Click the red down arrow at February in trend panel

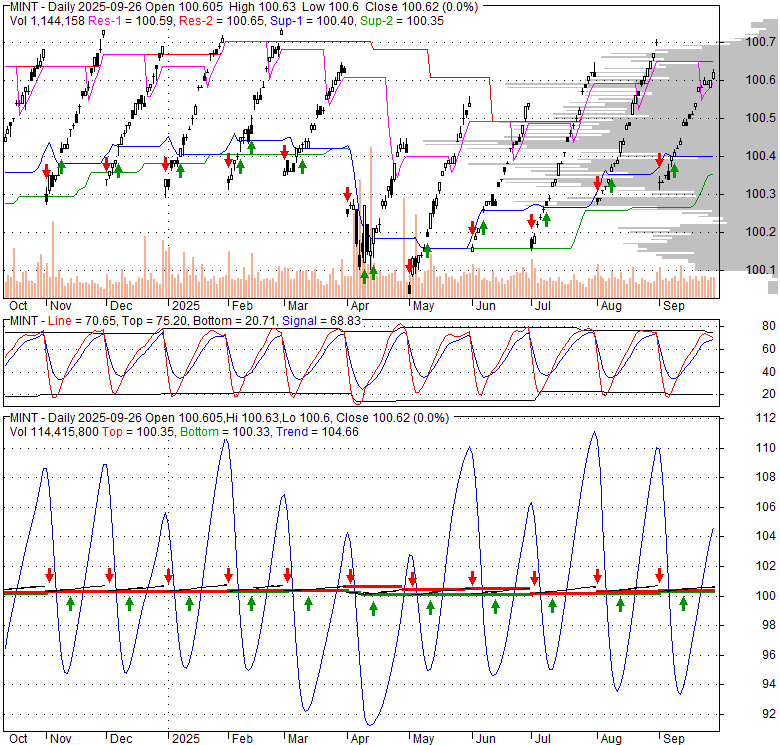pos(228,575)
